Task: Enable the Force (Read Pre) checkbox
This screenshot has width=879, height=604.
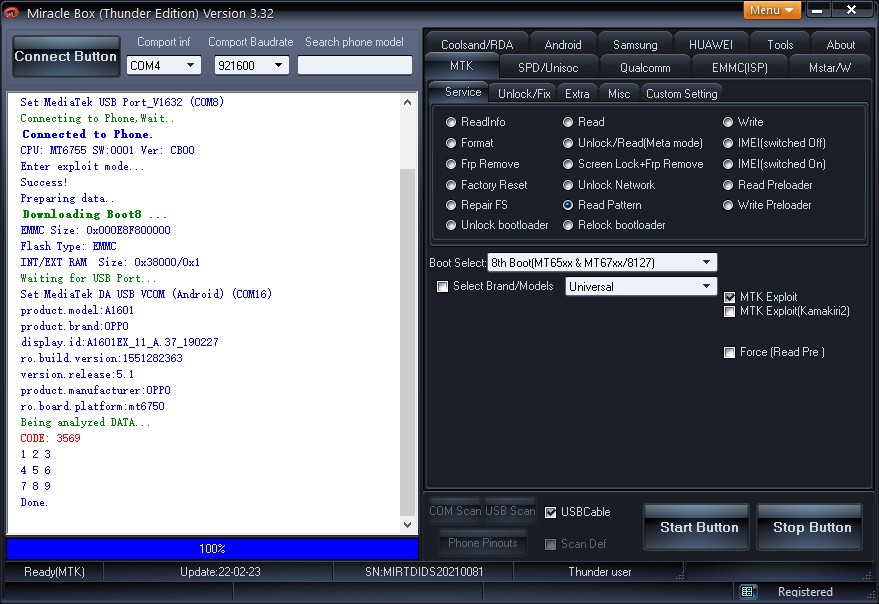Action: (x=729, y=352)
